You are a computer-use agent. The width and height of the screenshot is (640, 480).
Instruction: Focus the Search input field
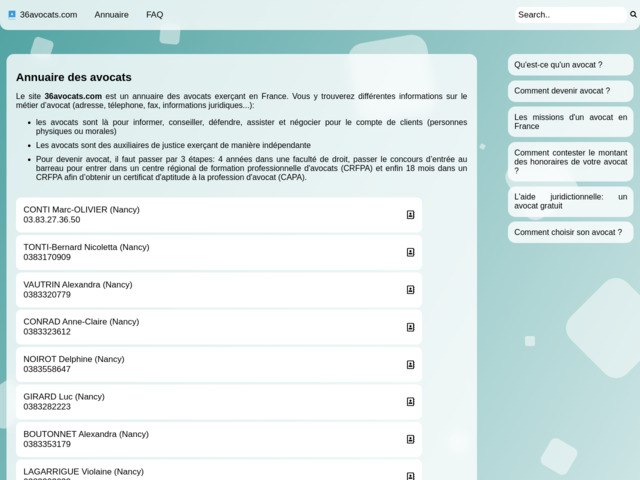coord(571,15)
